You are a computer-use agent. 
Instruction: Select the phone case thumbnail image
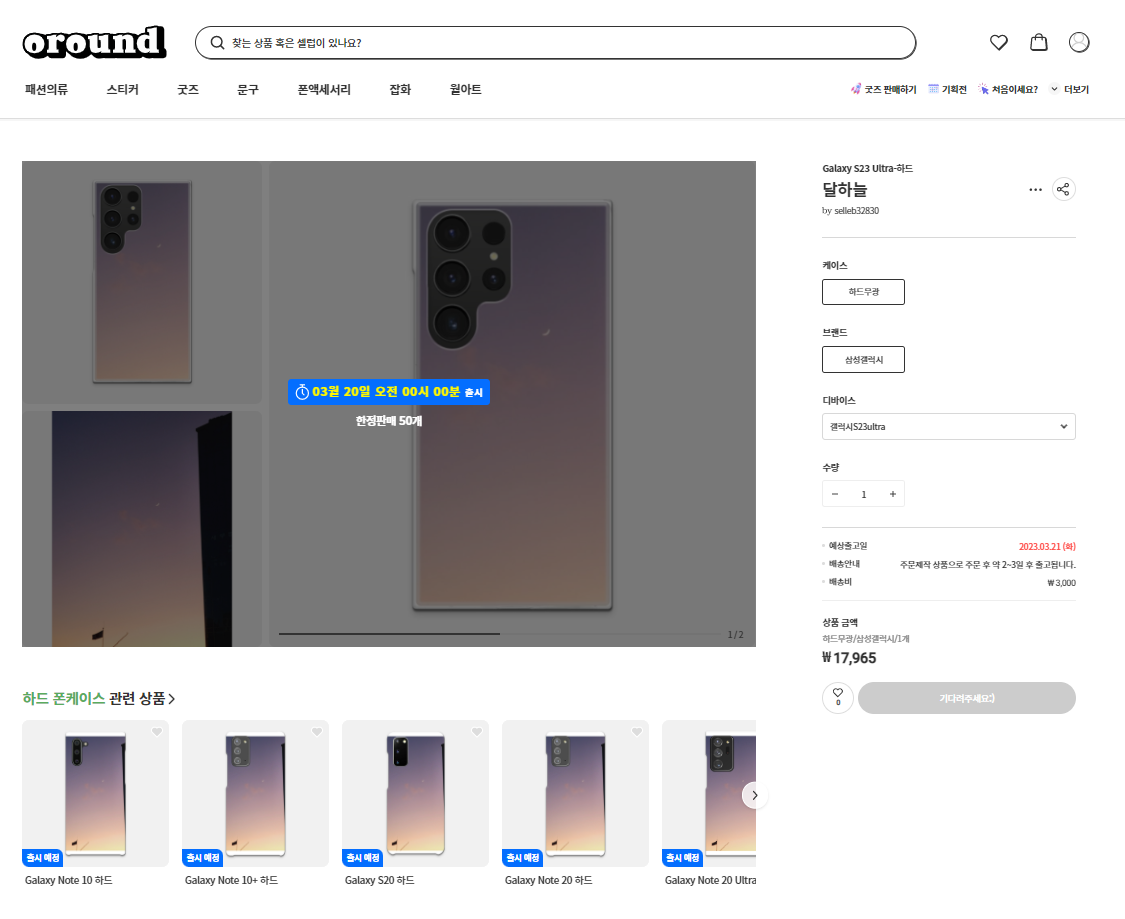(142, 282)
